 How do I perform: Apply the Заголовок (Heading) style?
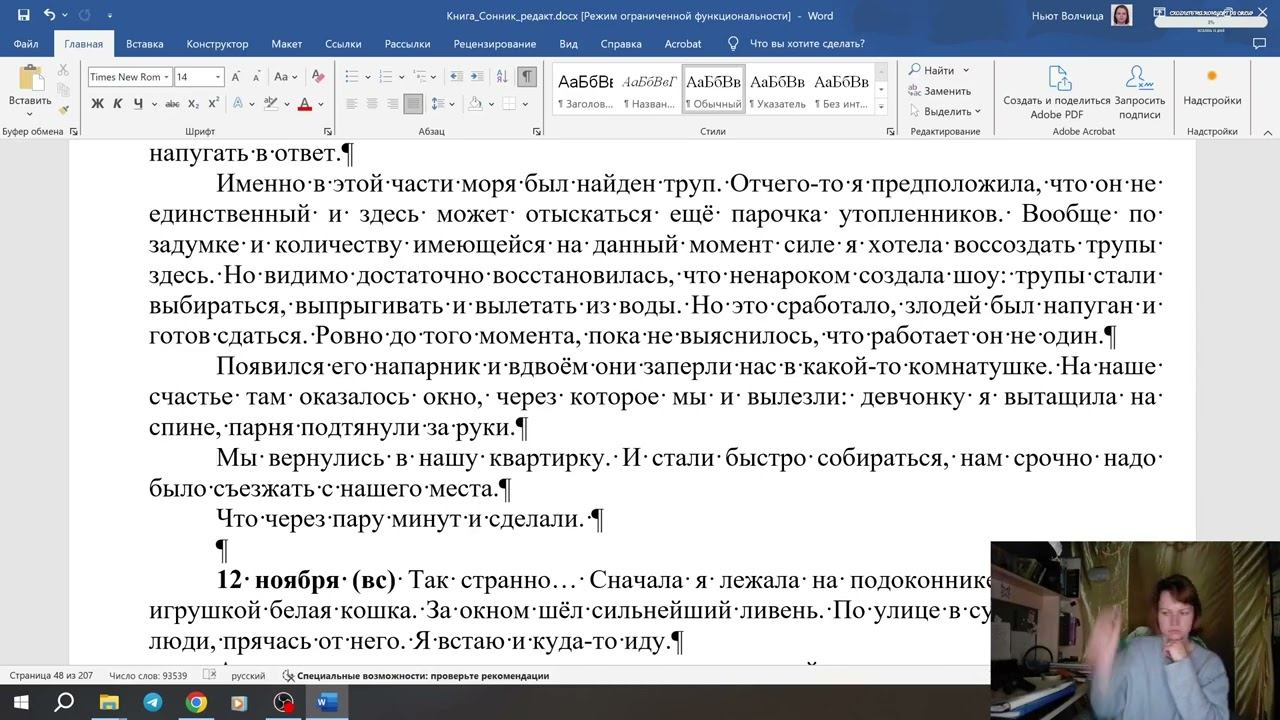point(585,89)
